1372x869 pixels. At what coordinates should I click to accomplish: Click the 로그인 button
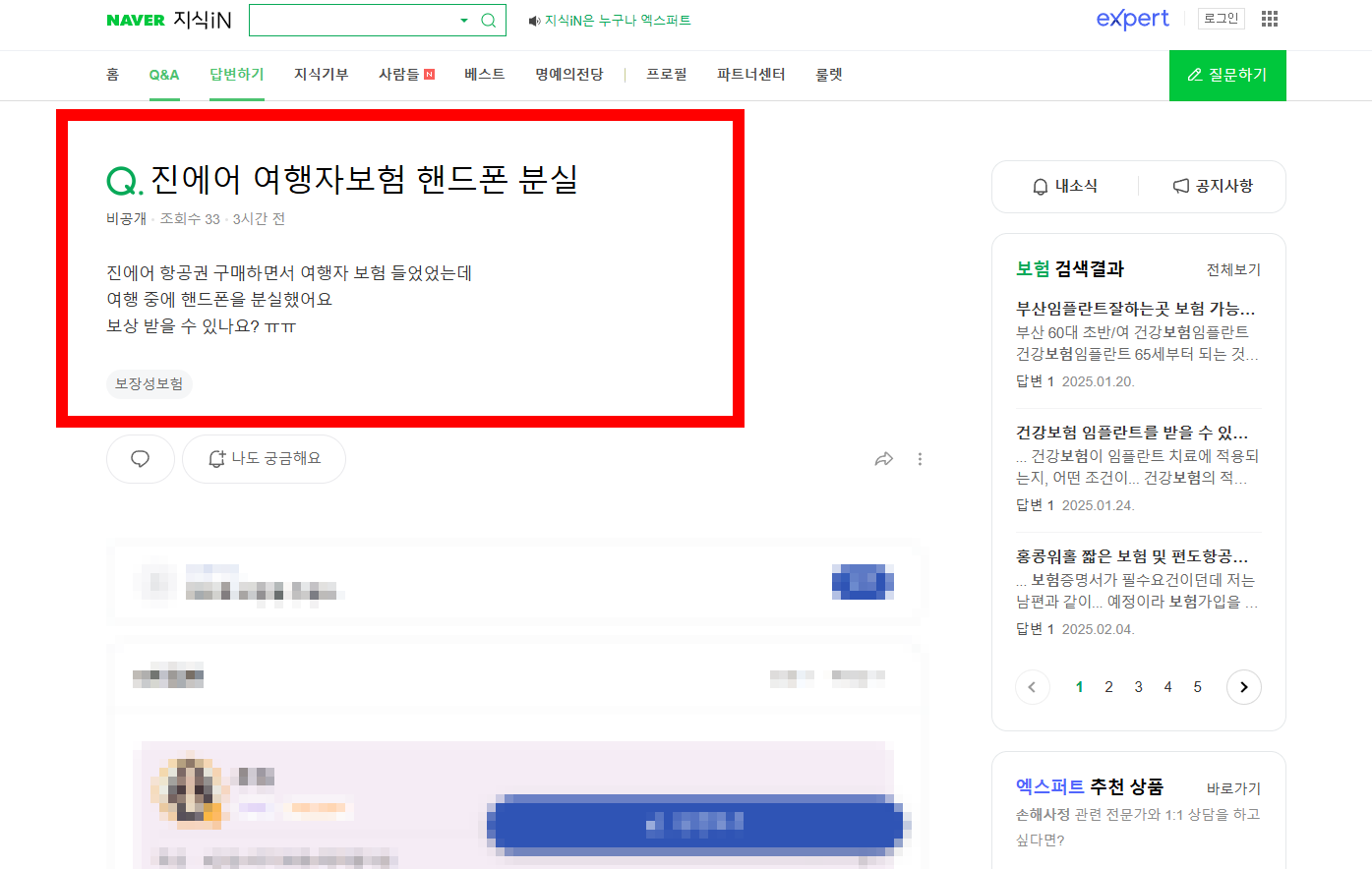[1222, 19]
